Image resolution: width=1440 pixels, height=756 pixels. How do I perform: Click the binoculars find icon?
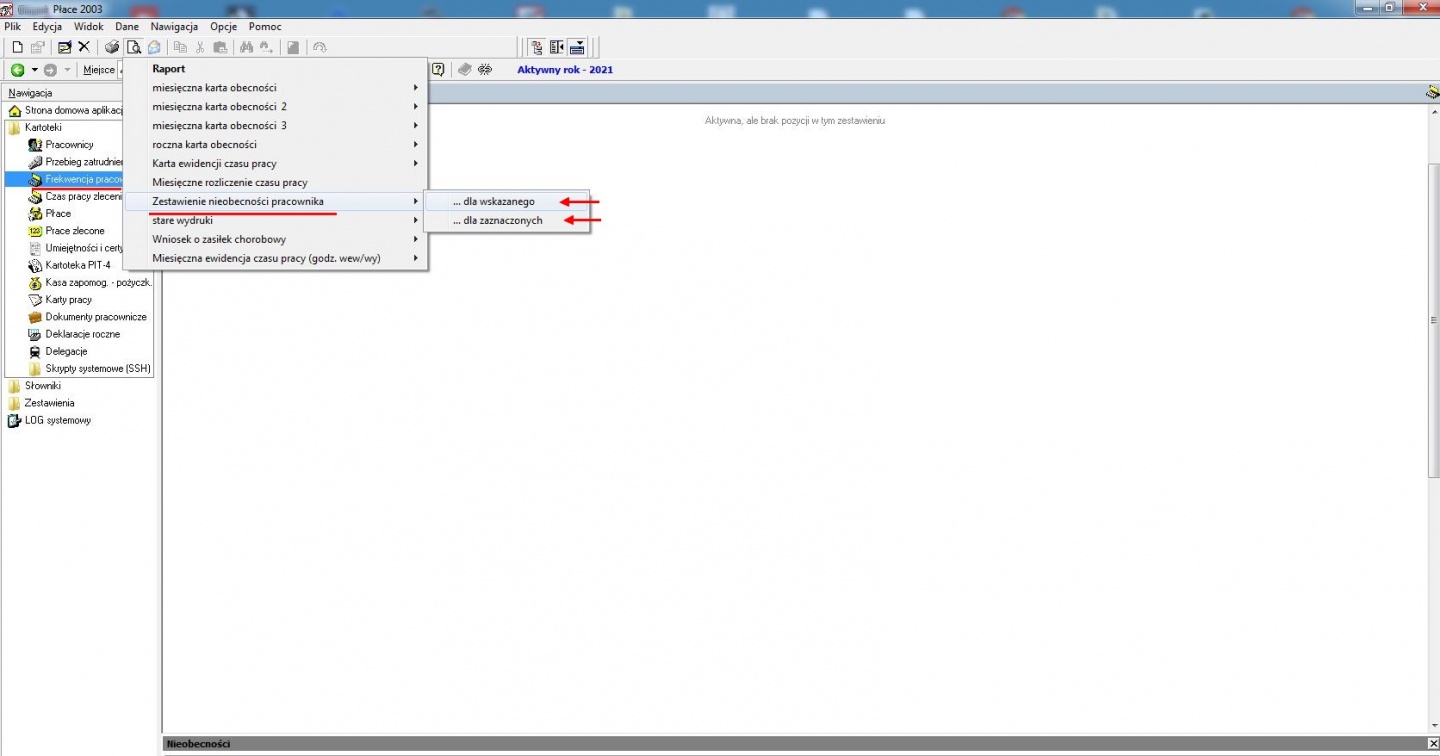(246, 47)
